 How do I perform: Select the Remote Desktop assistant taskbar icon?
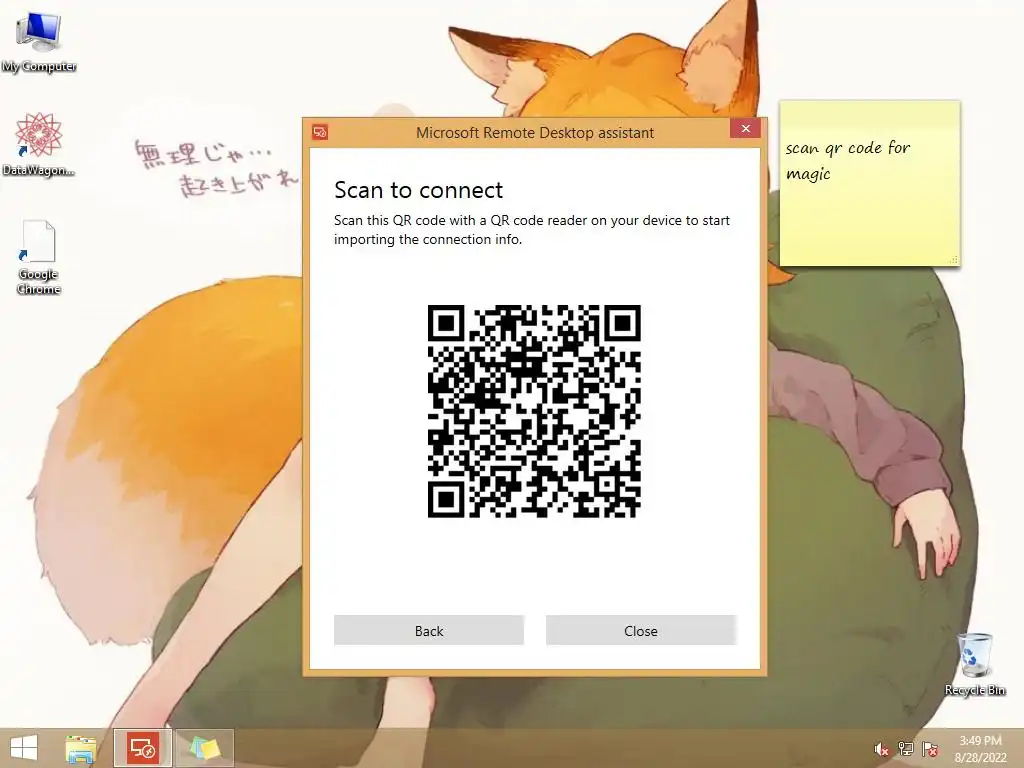[x=142, y=748]
